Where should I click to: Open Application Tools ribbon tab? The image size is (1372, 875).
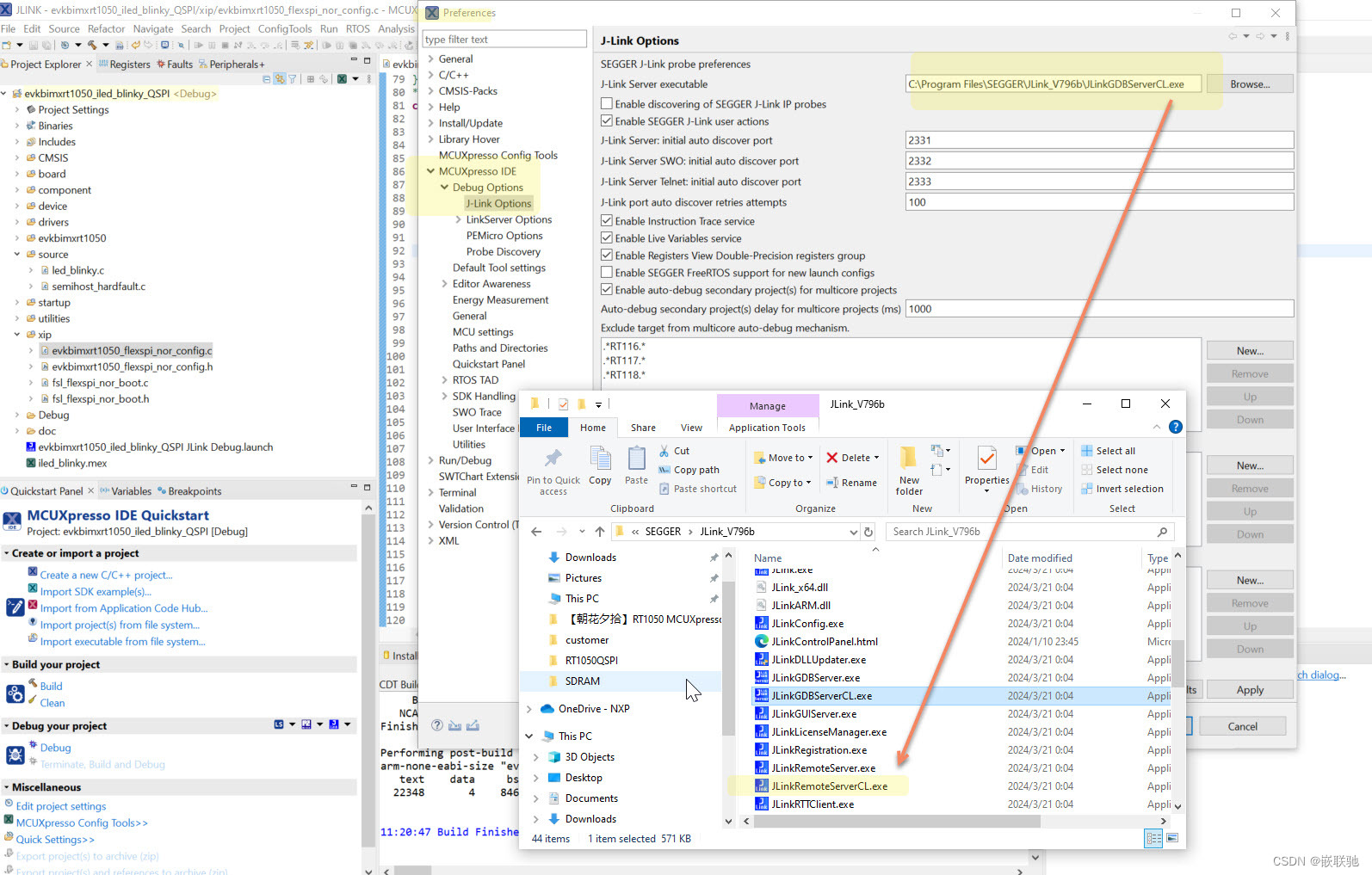767,428
